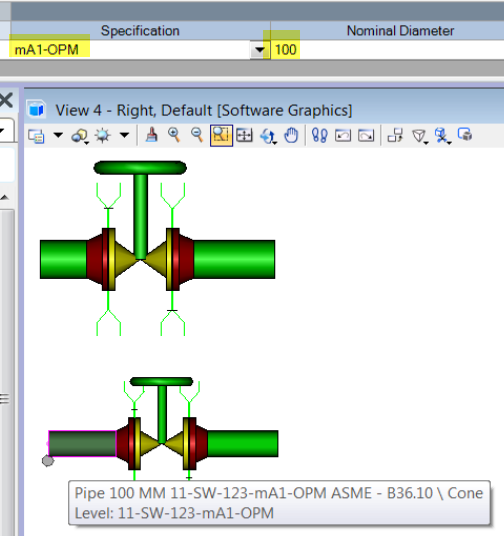
Task: Click the Nominal Diameter field showing 100
Action: (x=387, y=50)
